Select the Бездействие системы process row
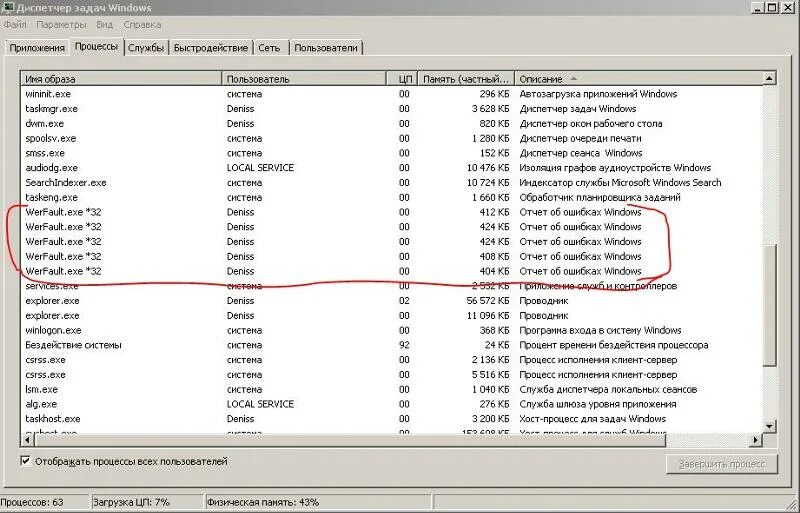Viewport: 800px width, 513px height. point(392,345)
